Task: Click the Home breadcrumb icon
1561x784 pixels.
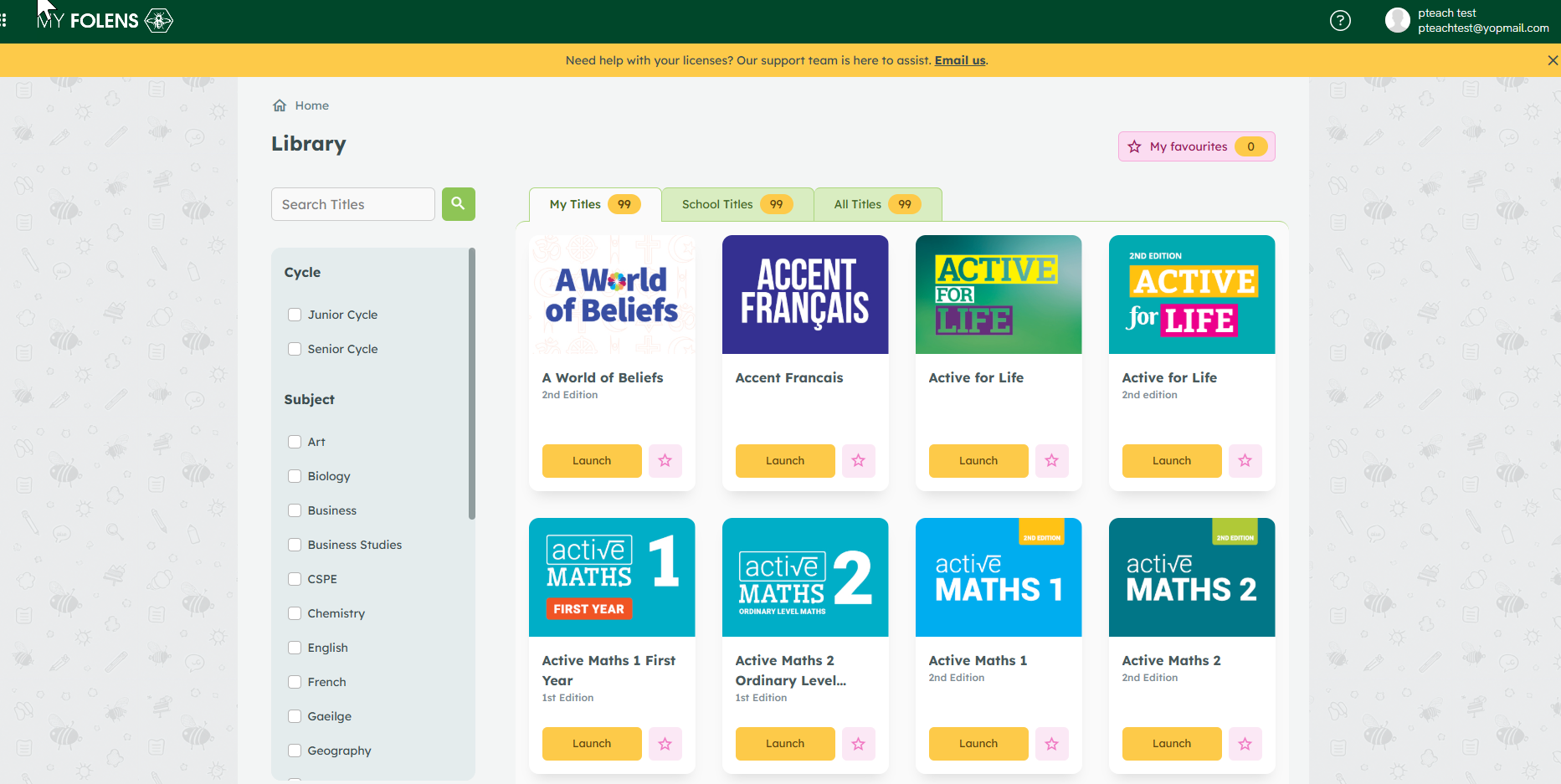Action: click(x=280, y=105)
